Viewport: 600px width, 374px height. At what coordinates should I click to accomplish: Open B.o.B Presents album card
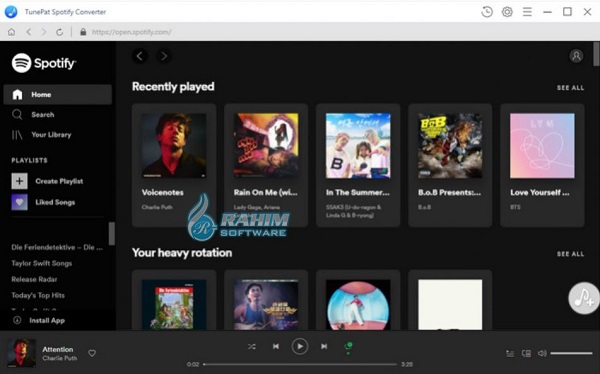(450, 165)
